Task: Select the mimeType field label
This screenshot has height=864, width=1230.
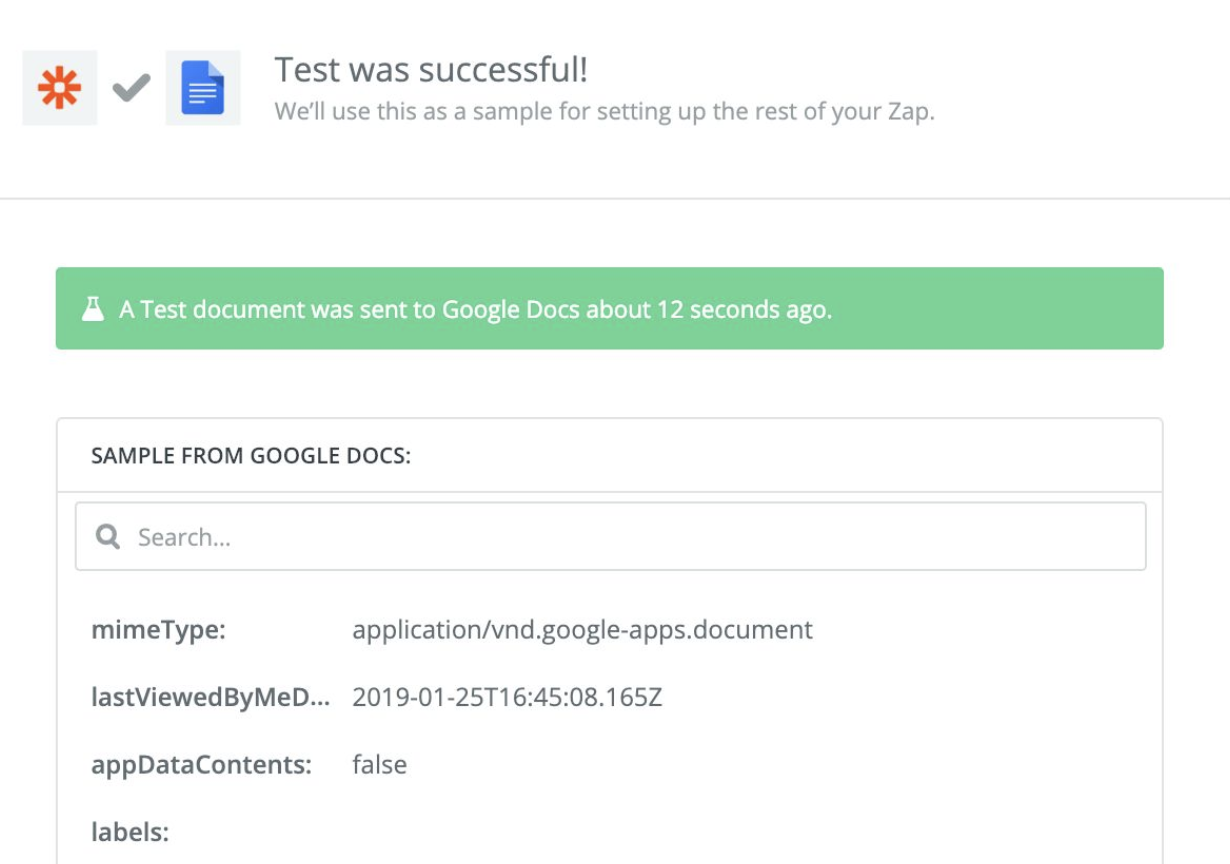Action: pyautogui.click(x=159, y=630)
